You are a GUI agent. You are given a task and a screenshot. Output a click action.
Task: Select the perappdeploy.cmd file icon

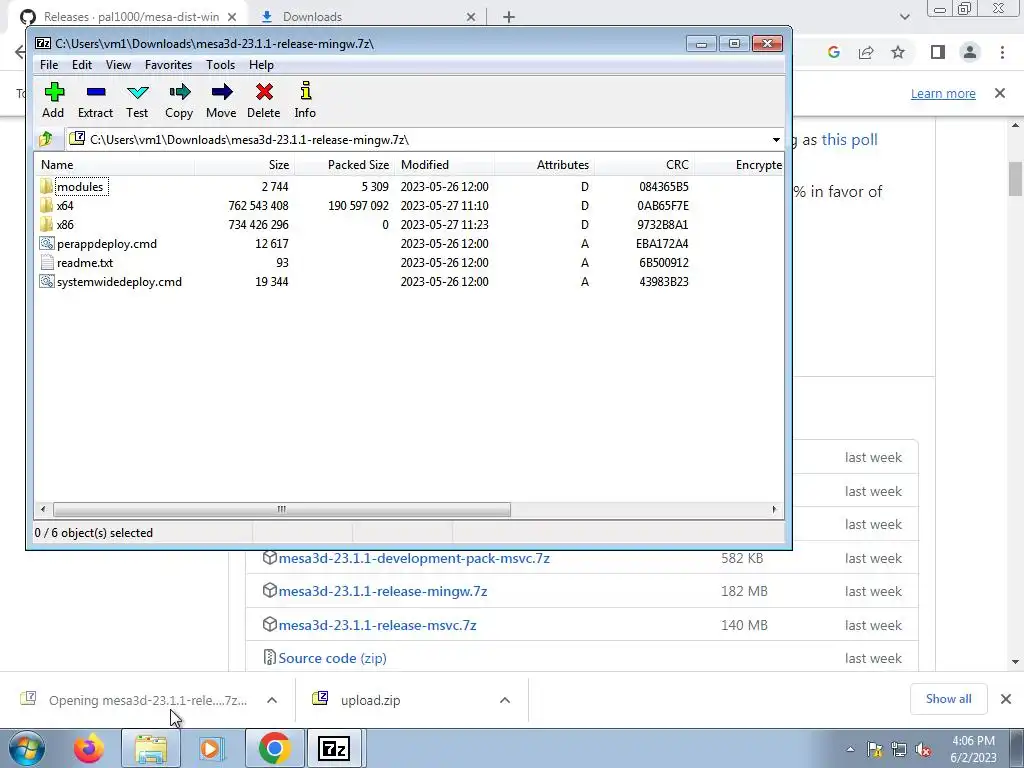point(46,244)
